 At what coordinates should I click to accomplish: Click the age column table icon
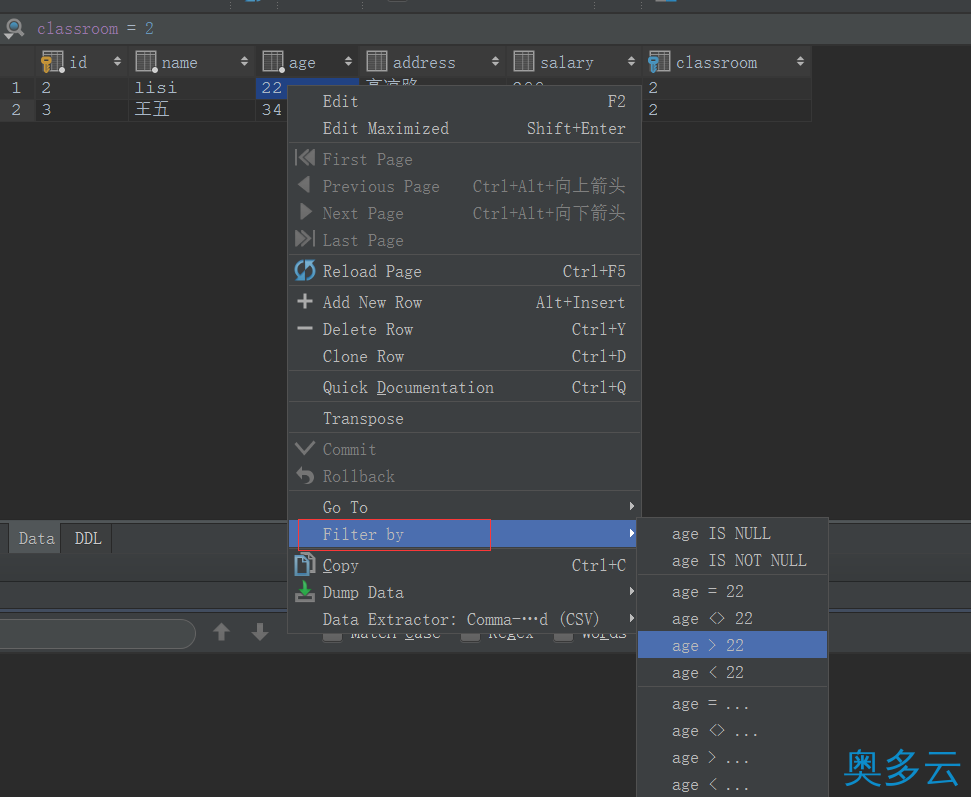[273, 62]
